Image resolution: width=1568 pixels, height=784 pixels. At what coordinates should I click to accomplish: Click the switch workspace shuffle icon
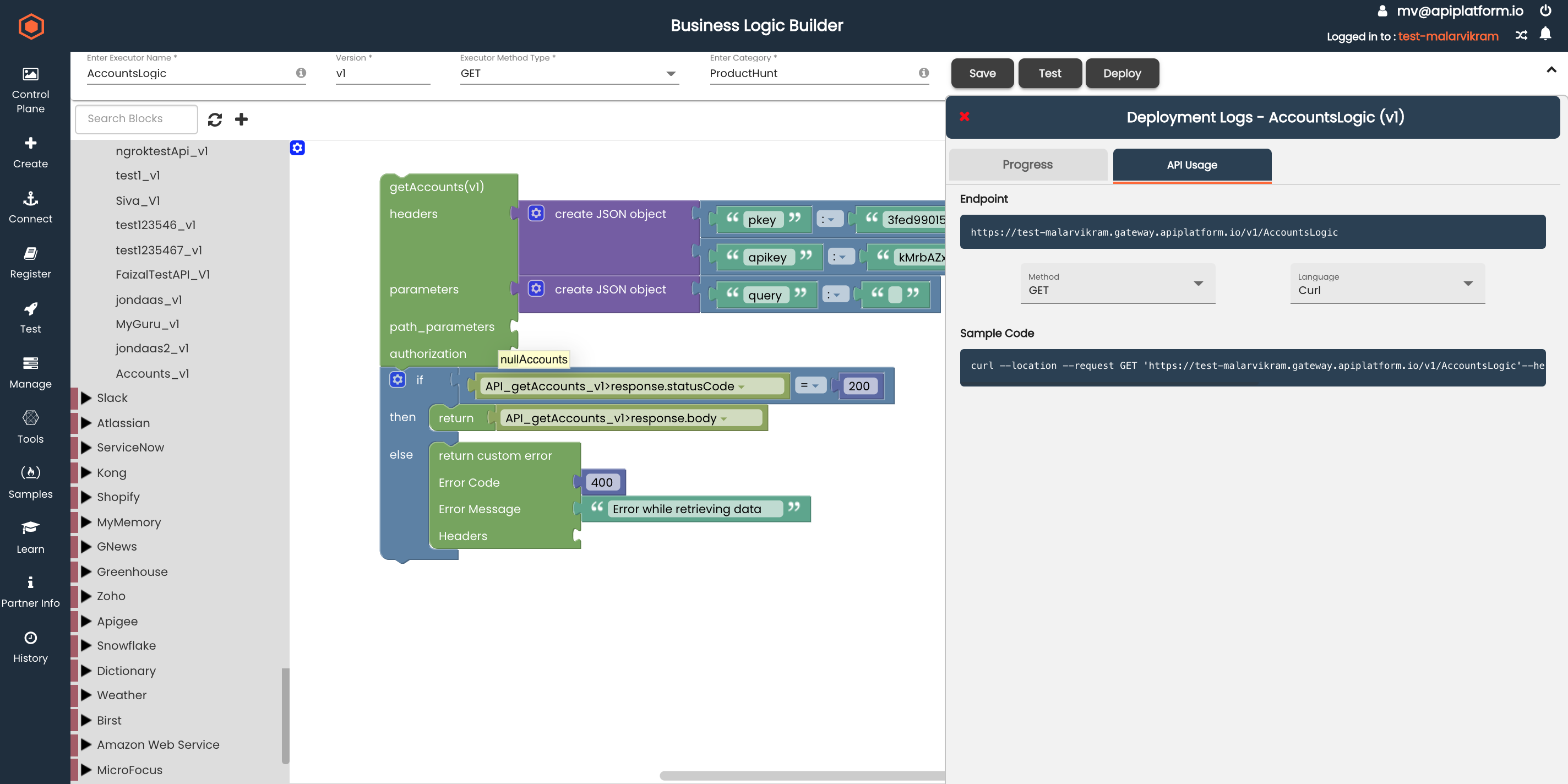pos(1521,35)
